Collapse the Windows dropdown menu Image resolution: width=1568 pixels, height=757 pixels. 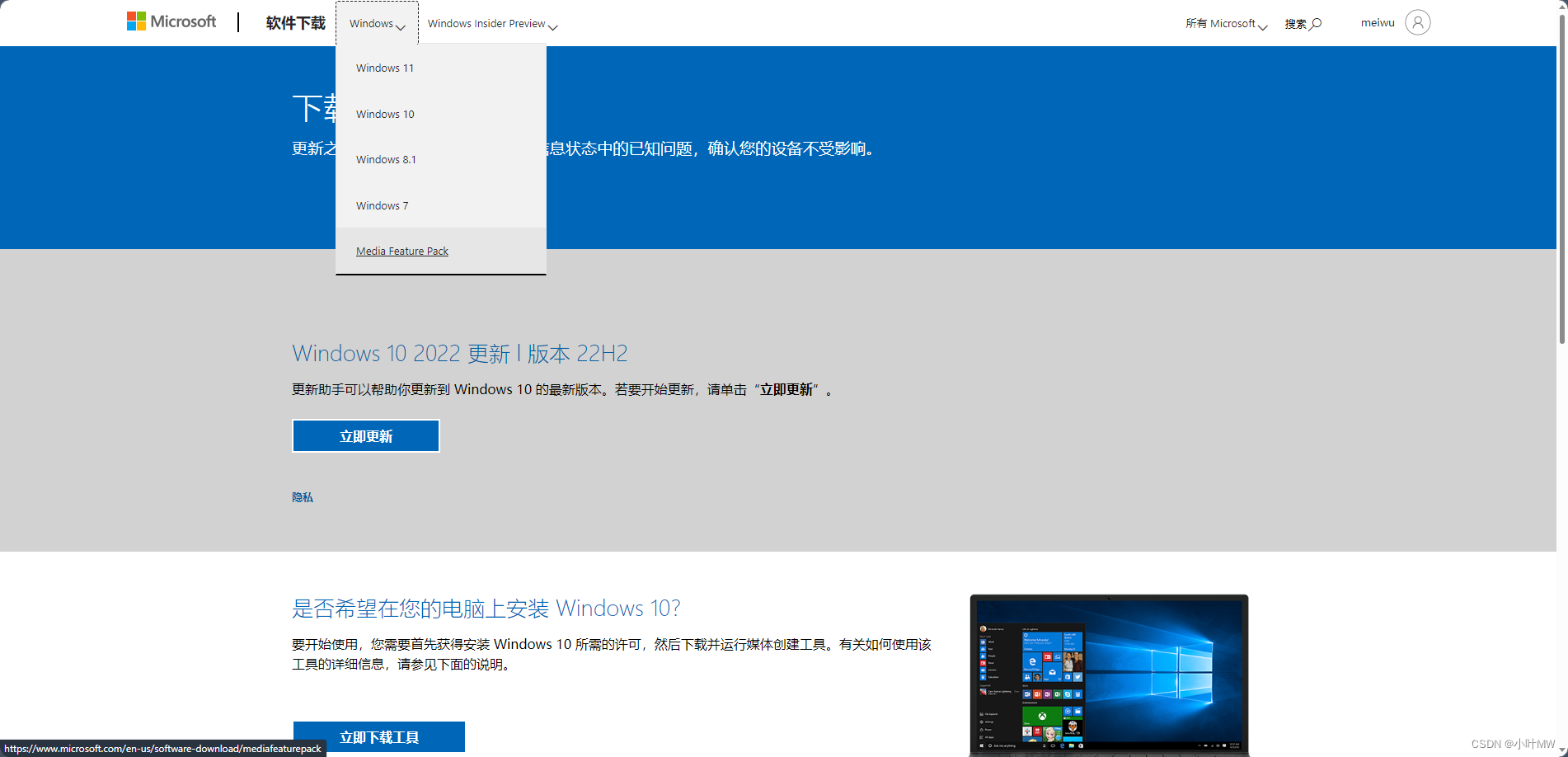click(377, 23)
